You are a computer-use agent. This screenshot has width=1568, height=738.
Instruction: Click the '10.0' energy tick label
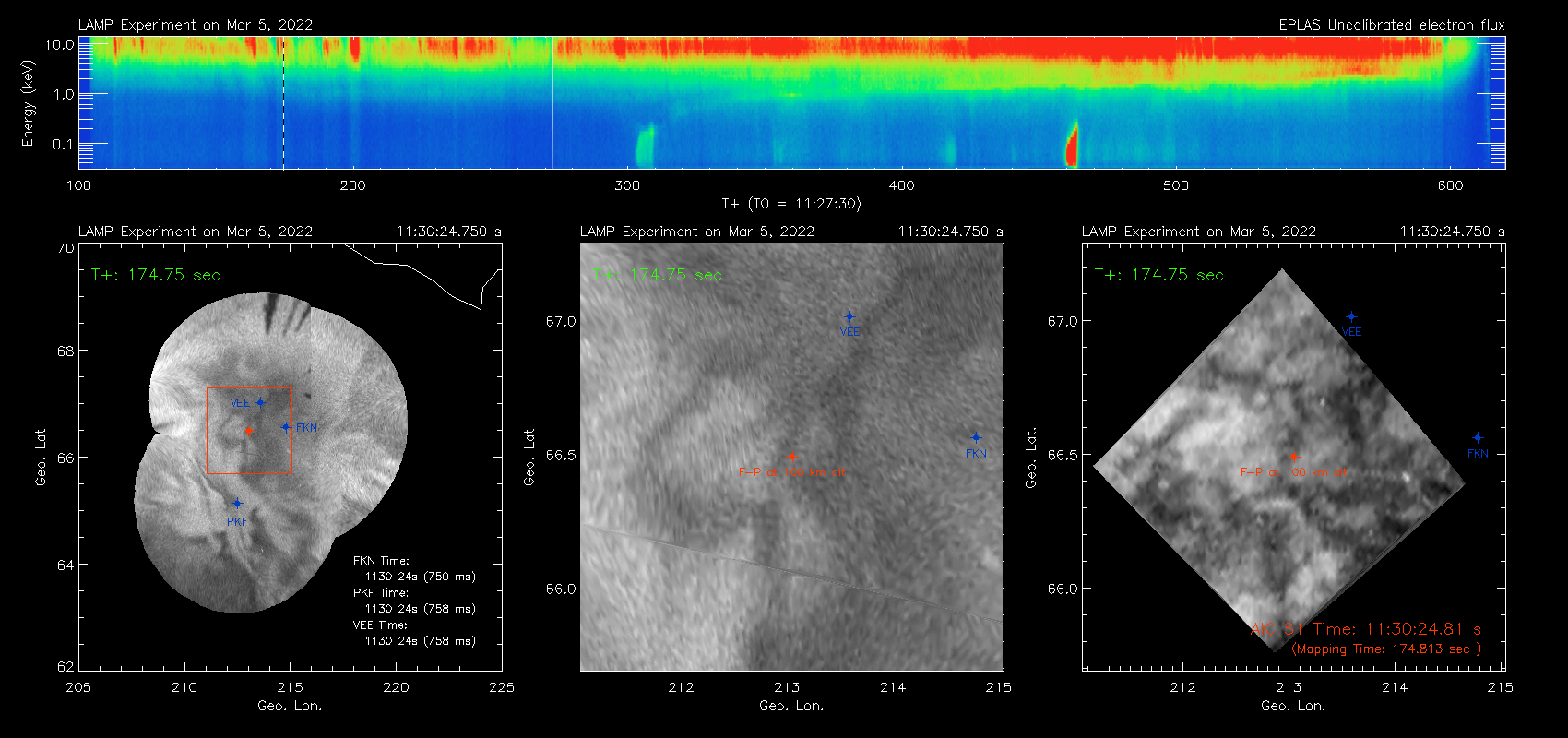pos(60,44)
